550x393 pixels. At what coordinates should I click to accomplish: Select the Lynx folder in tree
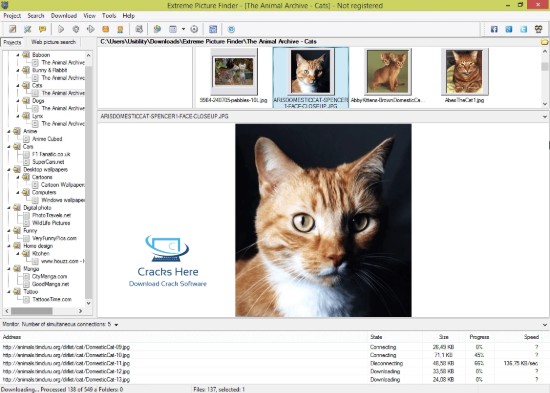37,116
